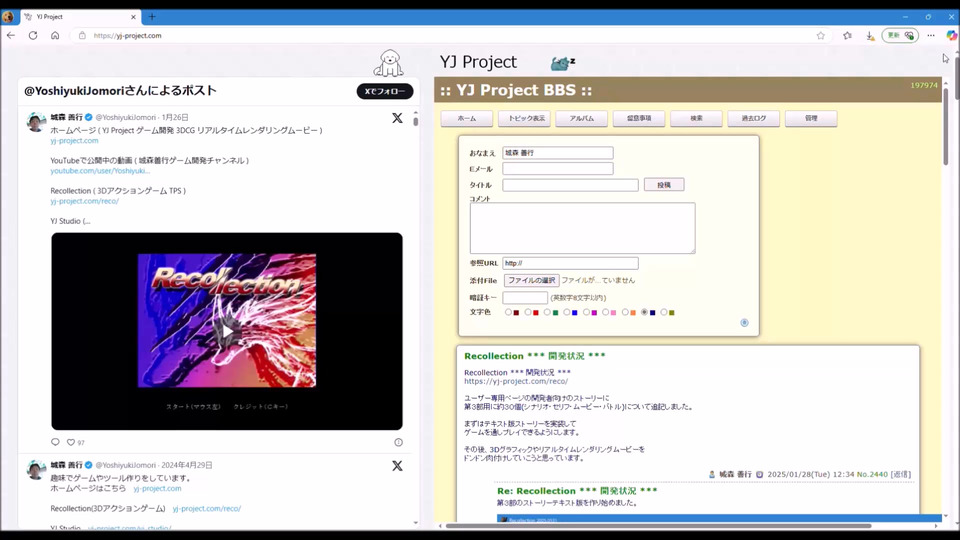Select the red text color radio
The height and width of the screenshot is (540, 960).
528,312
